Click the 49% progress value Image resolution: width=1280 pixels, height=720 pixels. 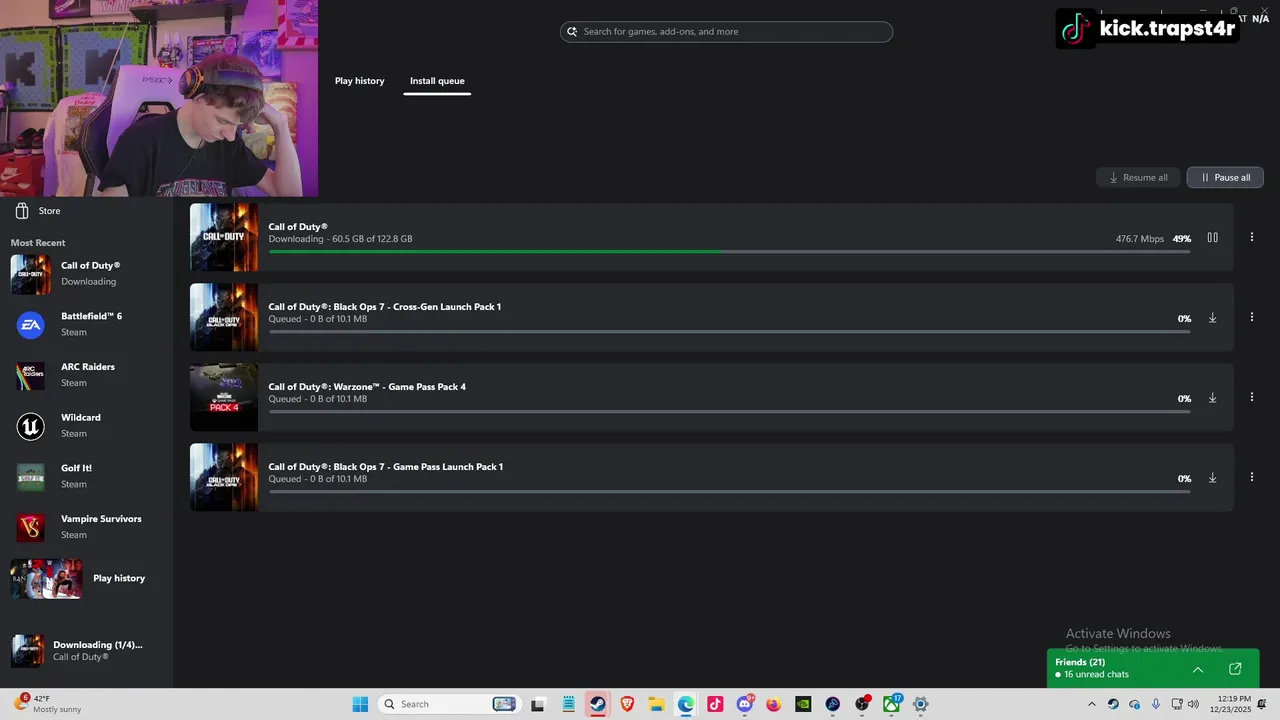1182,239
